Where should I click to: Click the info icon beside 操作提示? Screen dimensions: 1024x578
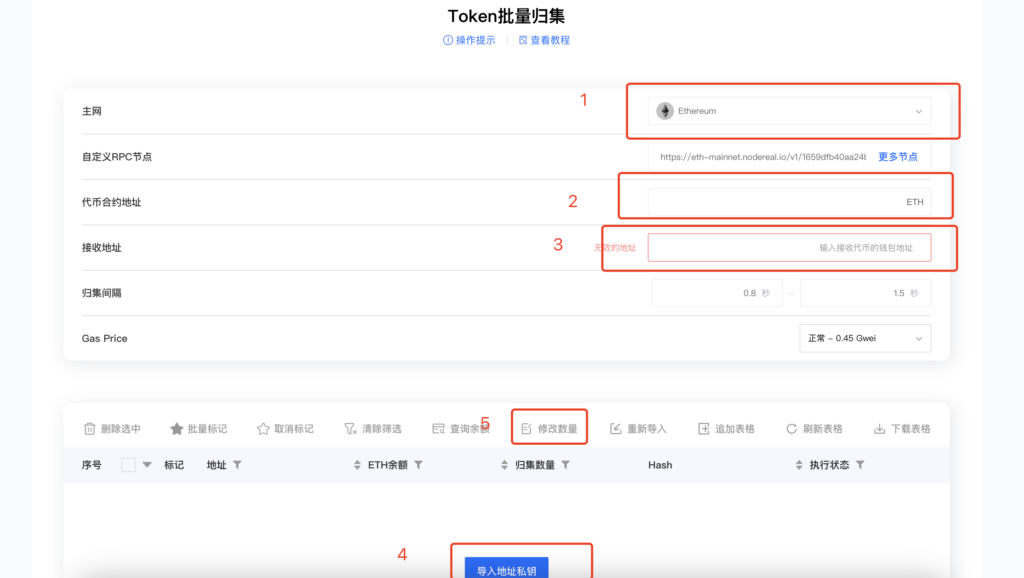pos(448,40)
